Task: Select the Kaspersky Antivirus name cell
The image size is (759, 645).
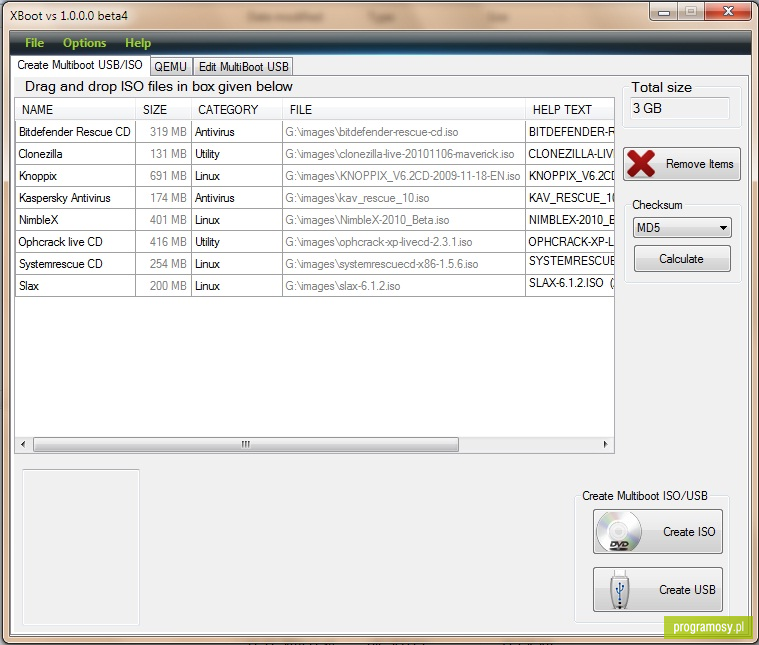Action: (75, 198)
